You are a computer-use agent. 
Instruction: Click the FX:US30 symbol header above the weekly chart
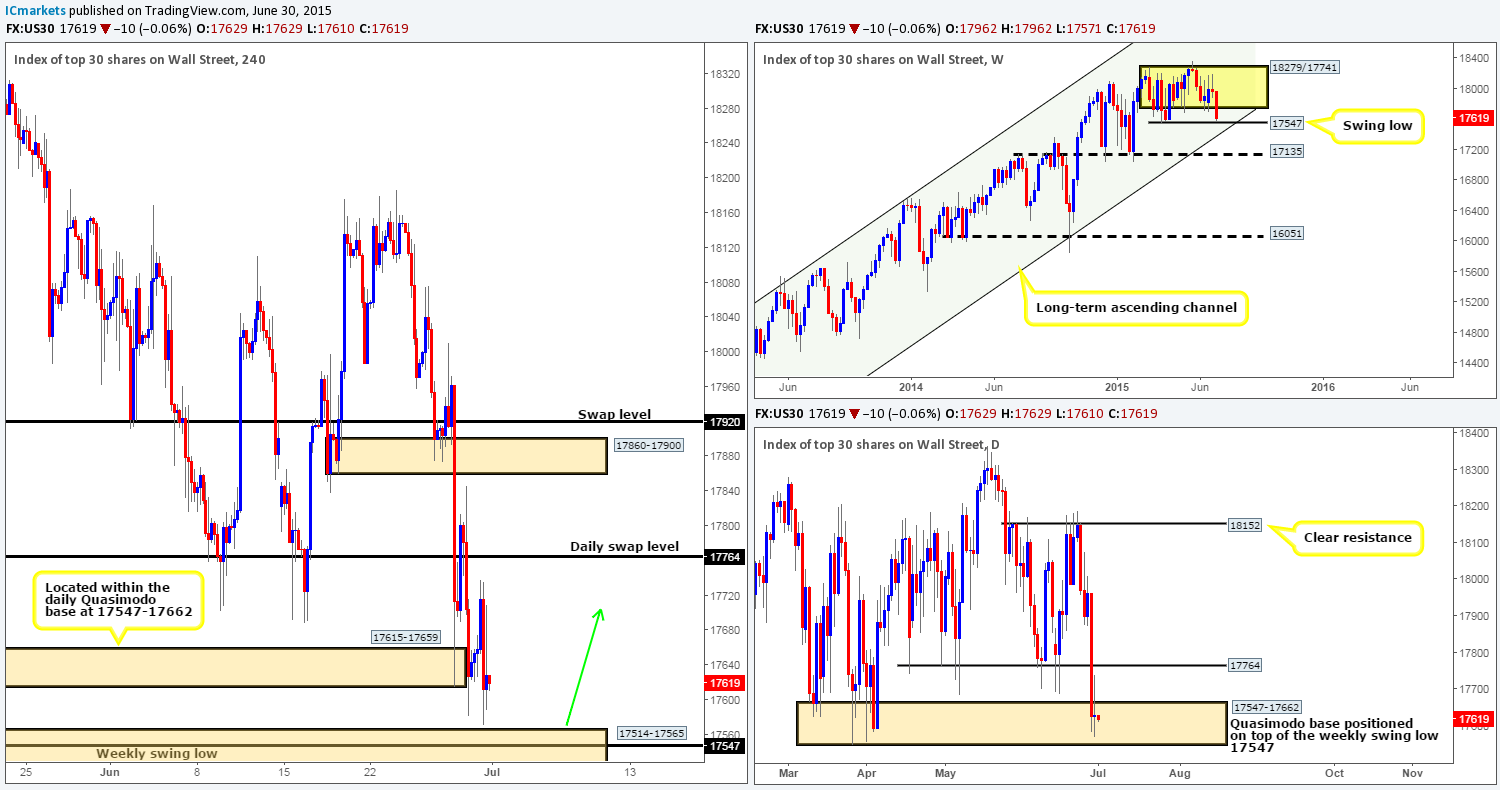click(x=778, y=29)
